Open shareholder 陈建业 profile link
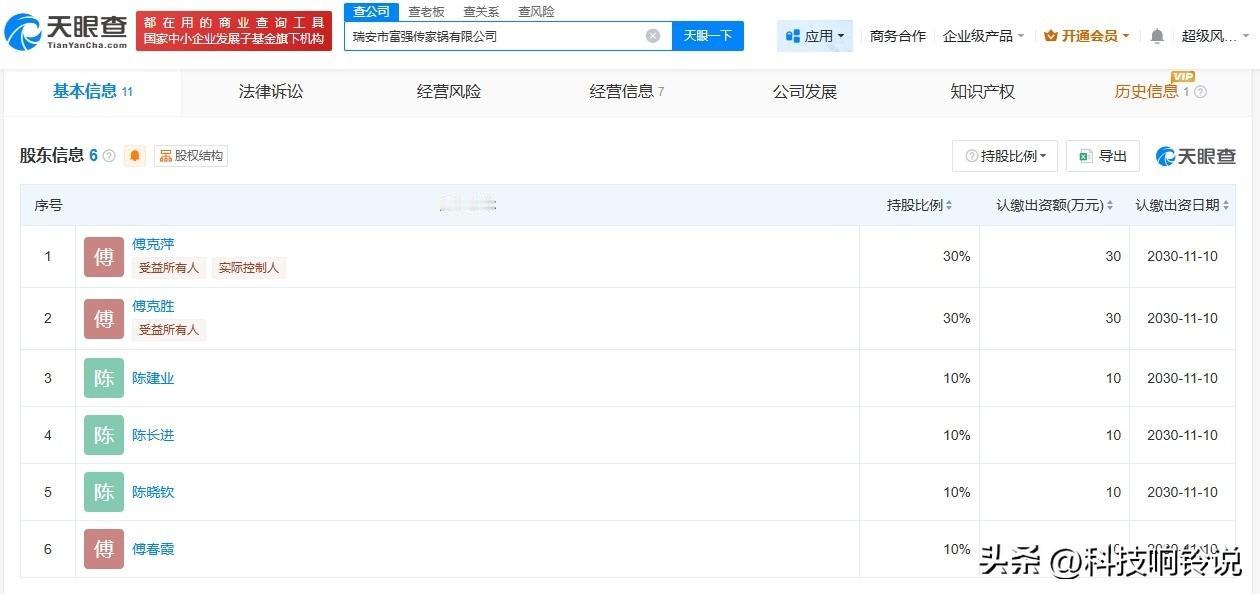This screenshot has width=1260, height=594. point(152,378)
